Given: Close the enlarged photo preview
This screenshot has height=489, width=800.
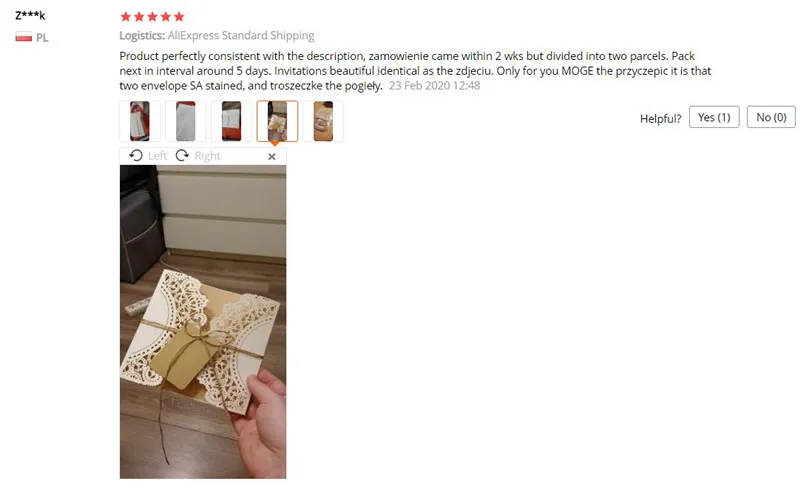Looking at the screenshot, I should pos(272,157).
